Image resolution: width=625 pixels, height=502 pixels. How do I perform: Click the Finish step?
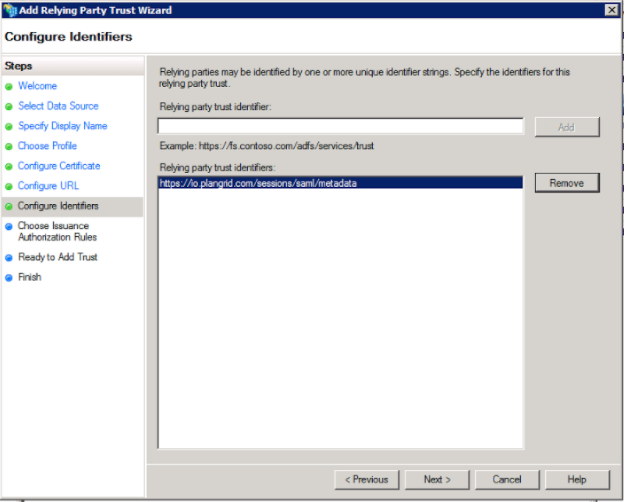[x=29, y=277]
